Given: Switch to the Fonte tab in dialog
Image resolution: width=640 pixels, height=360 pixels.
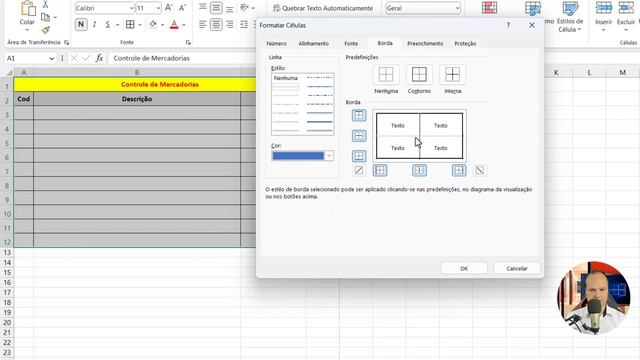Looking at the screenshot, I should point(351,43).
